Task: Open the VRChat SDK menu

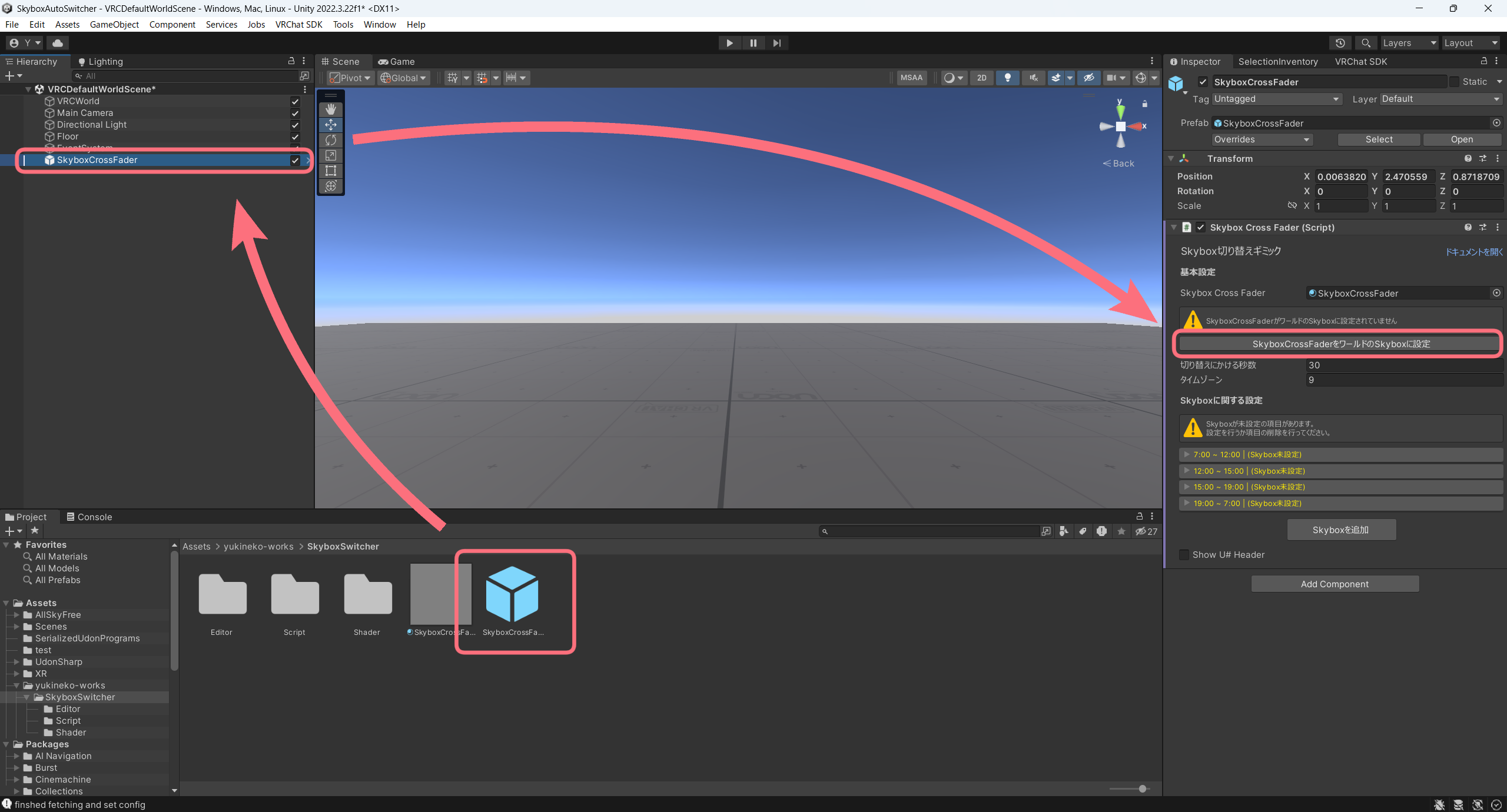Action: (298, 24)
